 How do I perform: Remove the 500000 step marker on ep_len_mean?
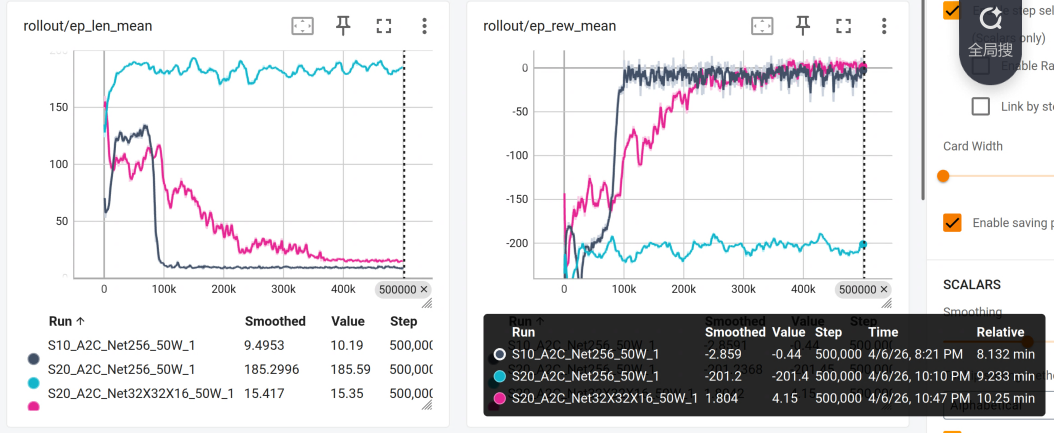point(424,289)
